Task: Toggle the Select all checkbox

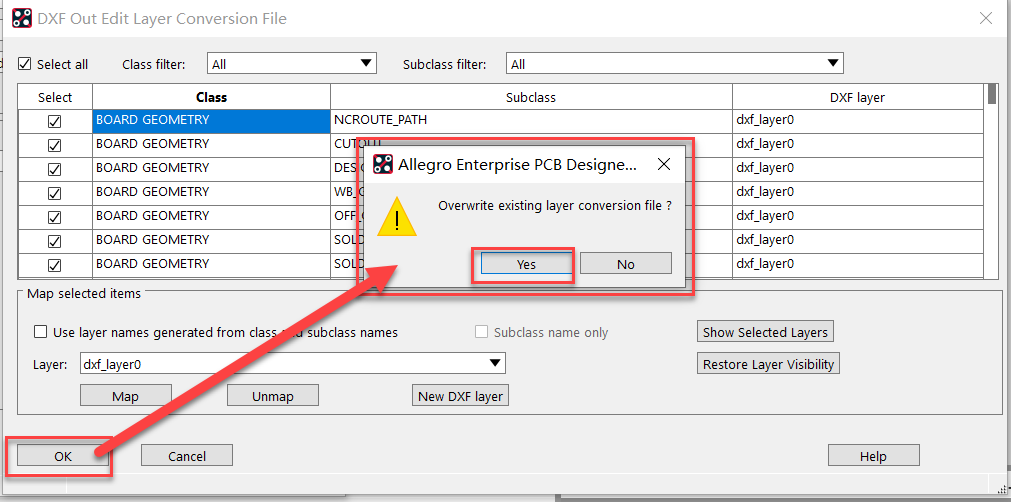Action: 25,64
